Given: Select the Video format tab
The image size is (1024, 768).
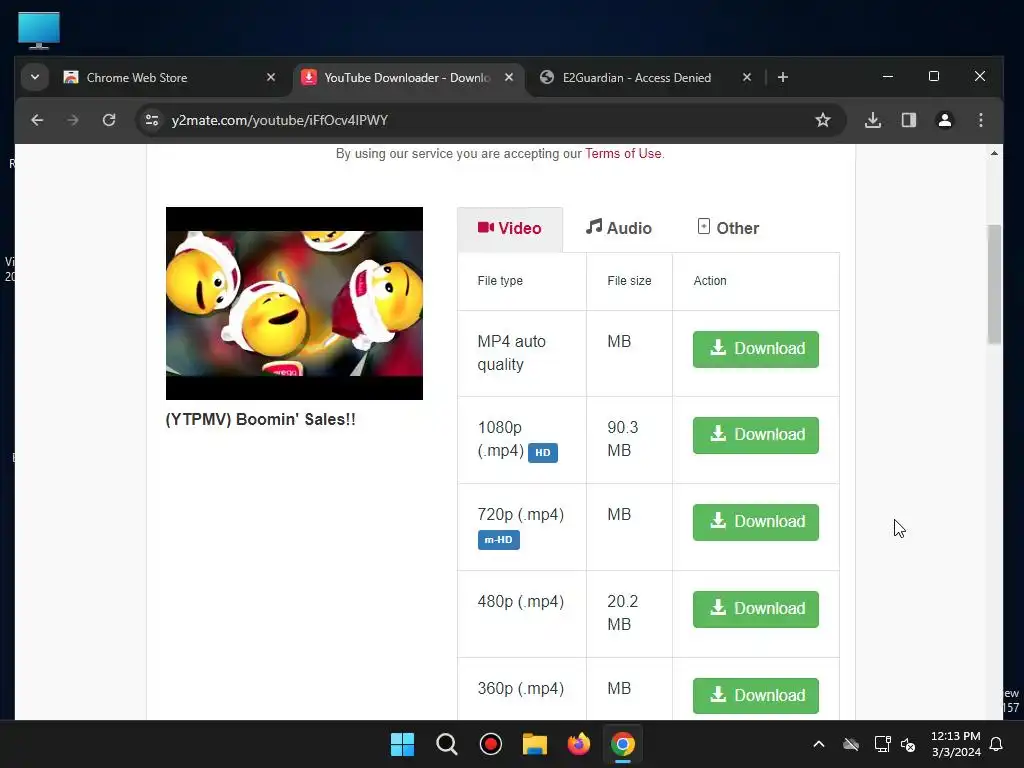Looking at the screenshot, I should [510, 229].
